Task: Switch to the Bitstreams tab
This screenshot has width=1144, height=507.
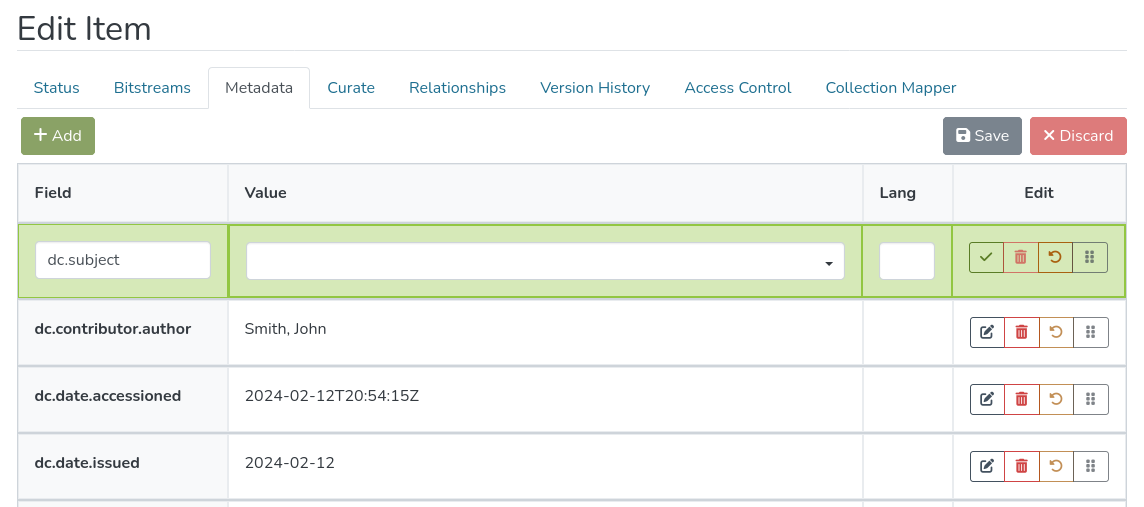Action: (152, 88)
